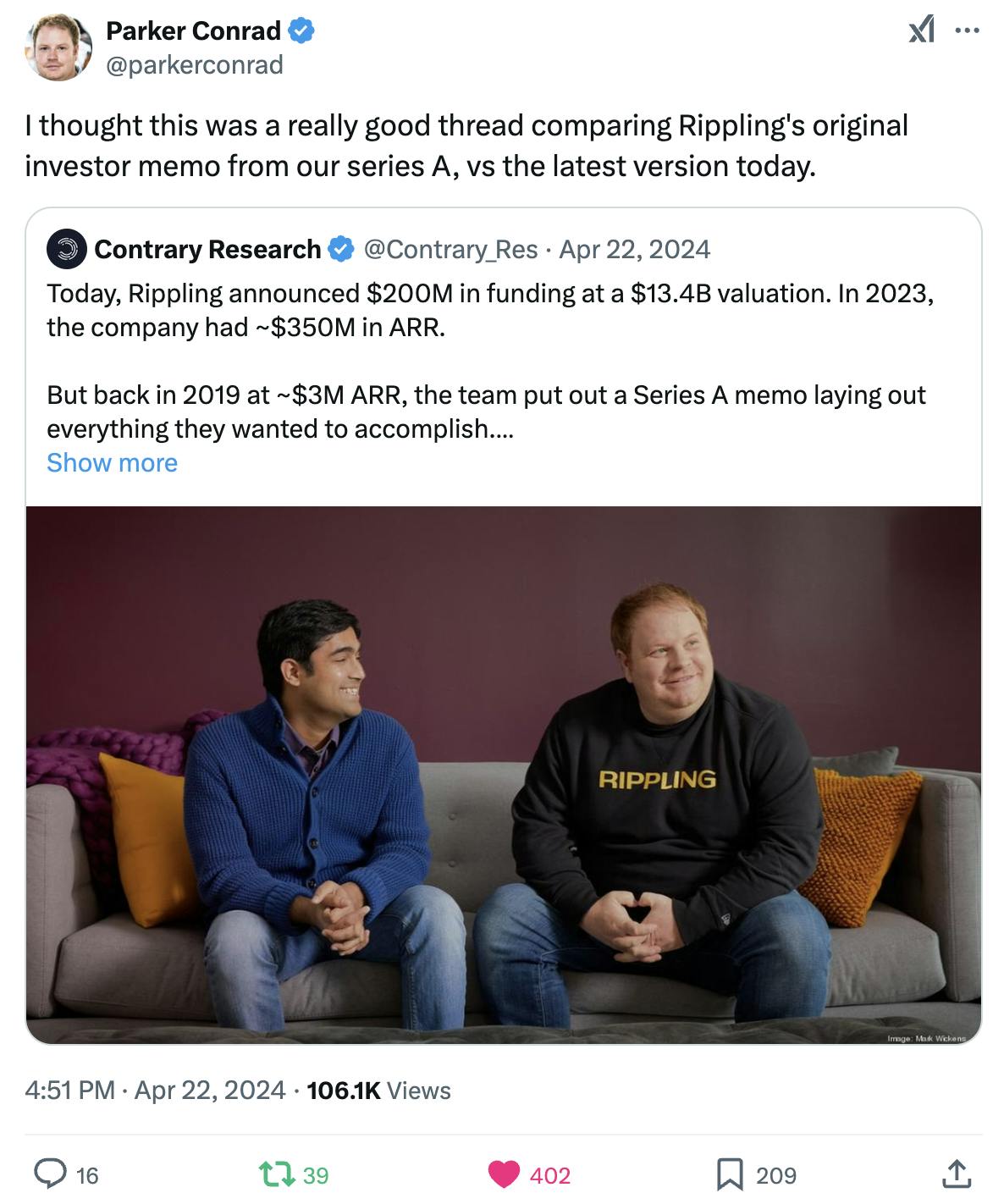Screen dimensions: 1004x1204
Task: View the 106.1K Views count
Action: pyautogui.click(x=378, y=1090)
